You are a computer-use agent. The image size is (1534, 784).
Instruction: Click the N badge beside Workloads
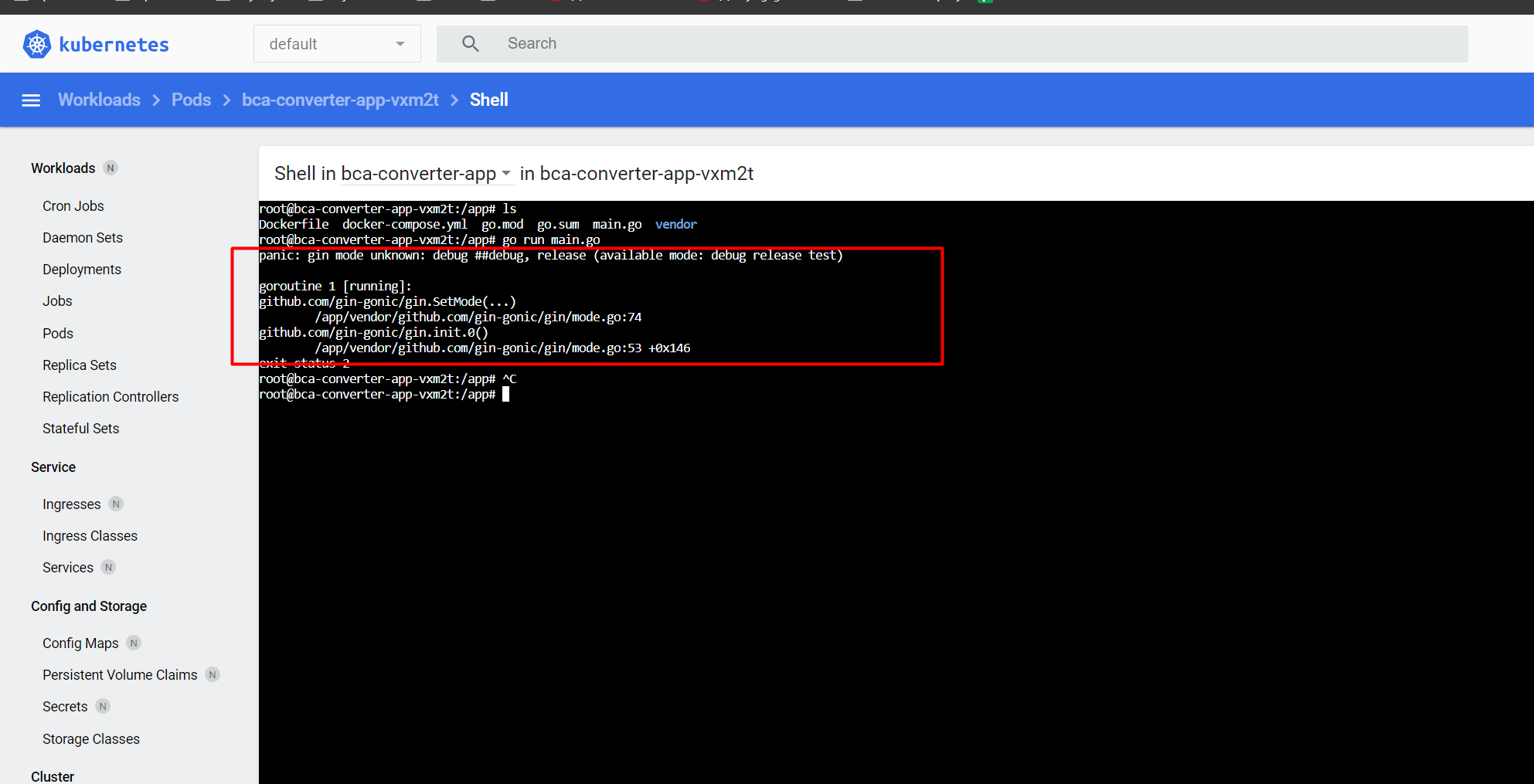coord(111,168)
